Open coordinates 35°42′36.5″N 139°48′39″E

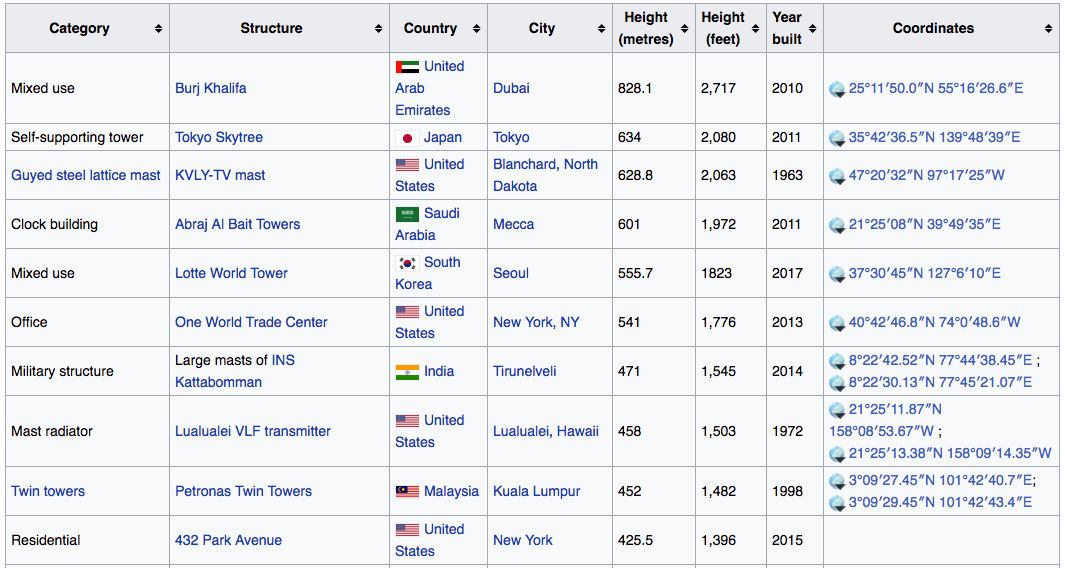[935, 137]
